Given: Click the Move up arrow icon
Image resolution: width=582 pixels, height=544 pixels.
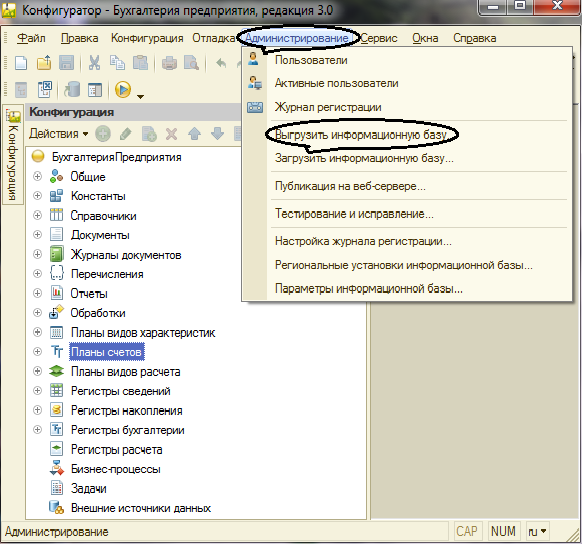Looking at the screenshot, I should [x=194, y=134].
